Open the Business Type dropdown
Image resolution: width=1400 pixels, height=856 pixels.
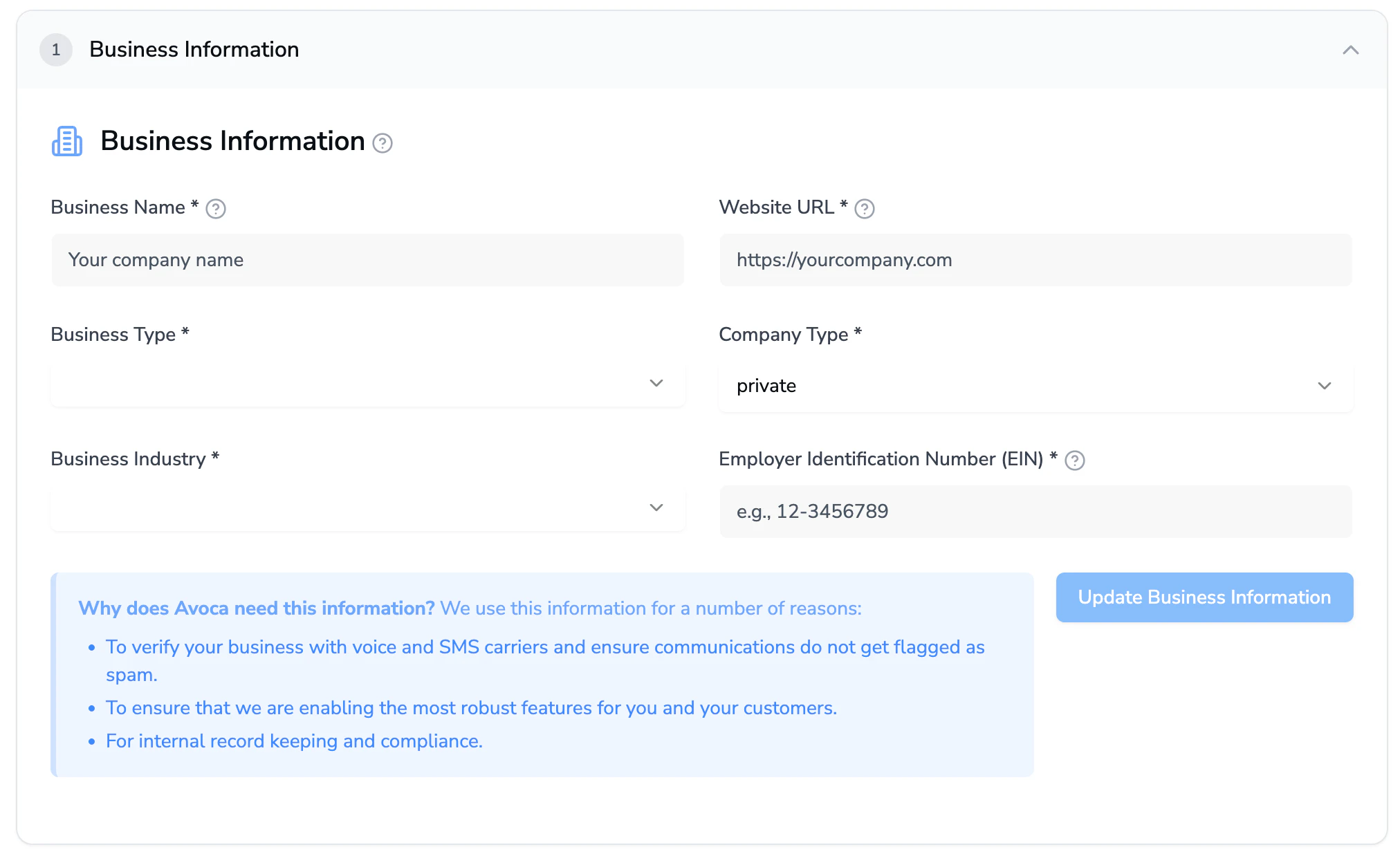(x=346, y=384)
